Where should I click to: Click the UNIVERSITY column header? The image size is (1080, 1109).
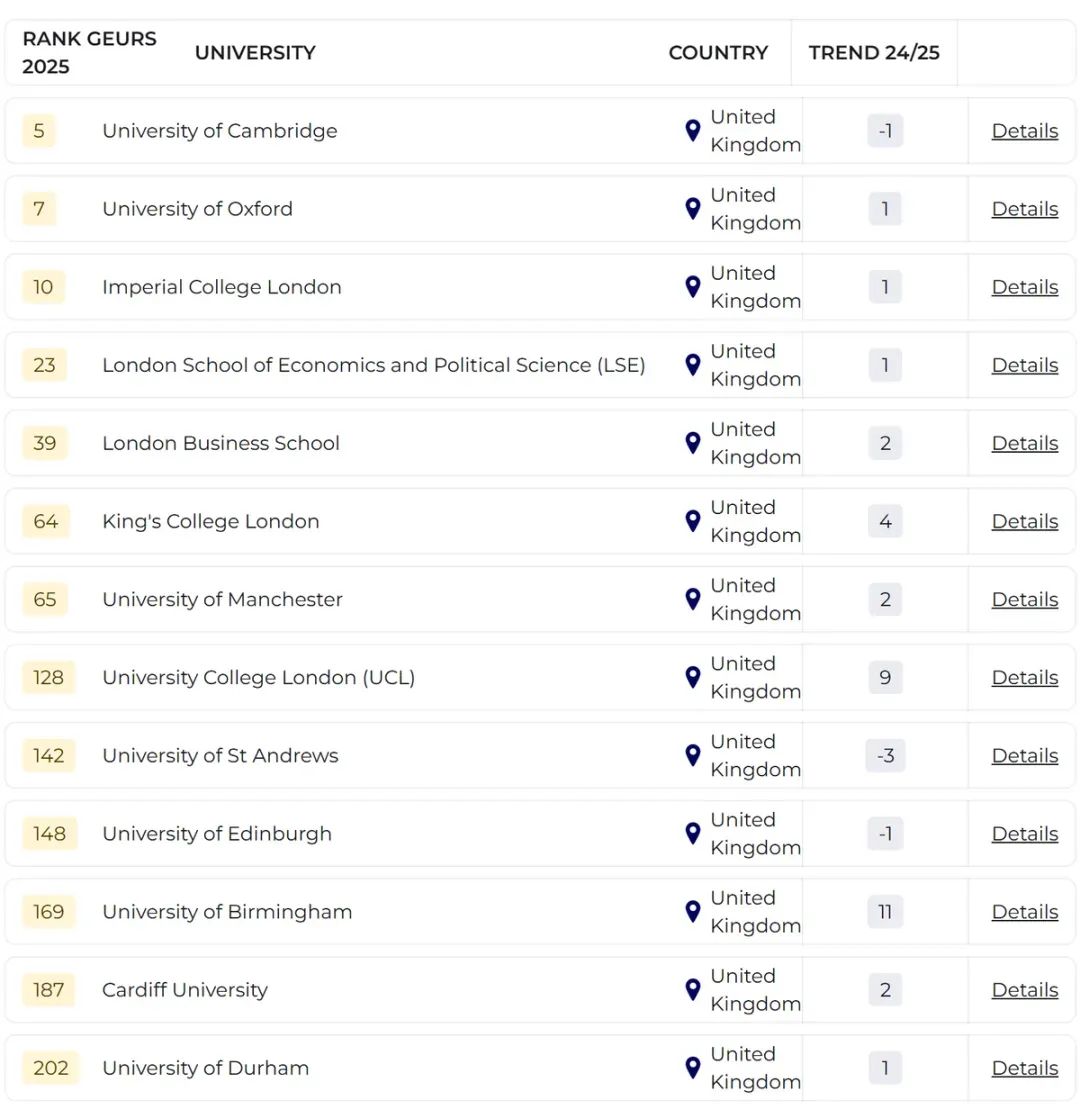click(x=255, y=53)
